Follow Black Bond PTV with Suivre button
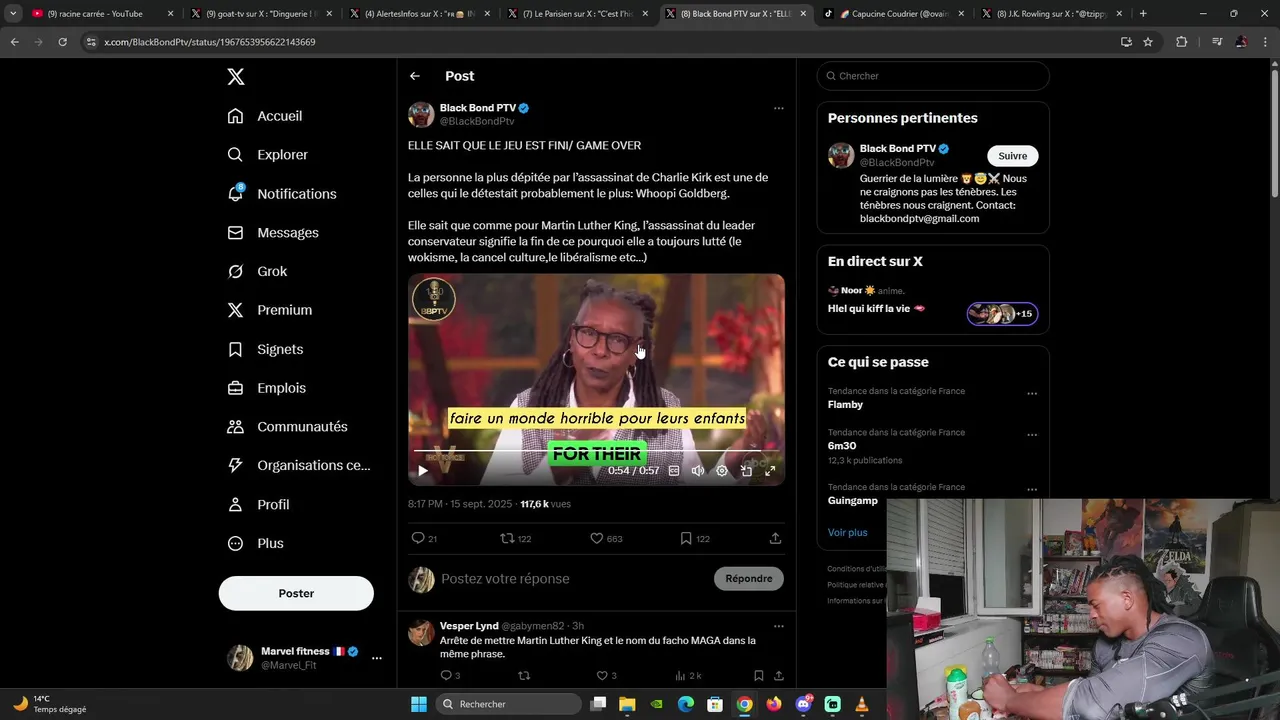 pyautogui.click(x=1013, y=156)
